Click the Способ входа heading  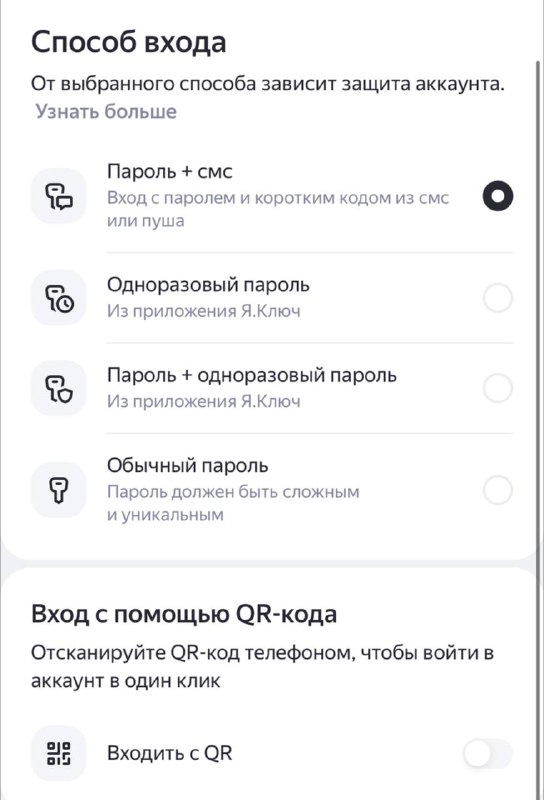click(x=129, y=42)
